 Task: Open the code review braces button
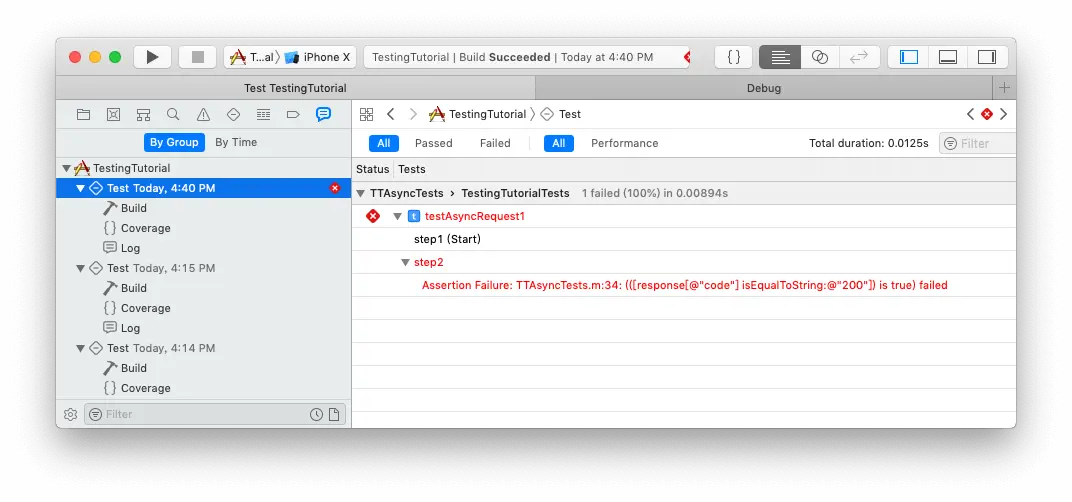click(734, 57)
